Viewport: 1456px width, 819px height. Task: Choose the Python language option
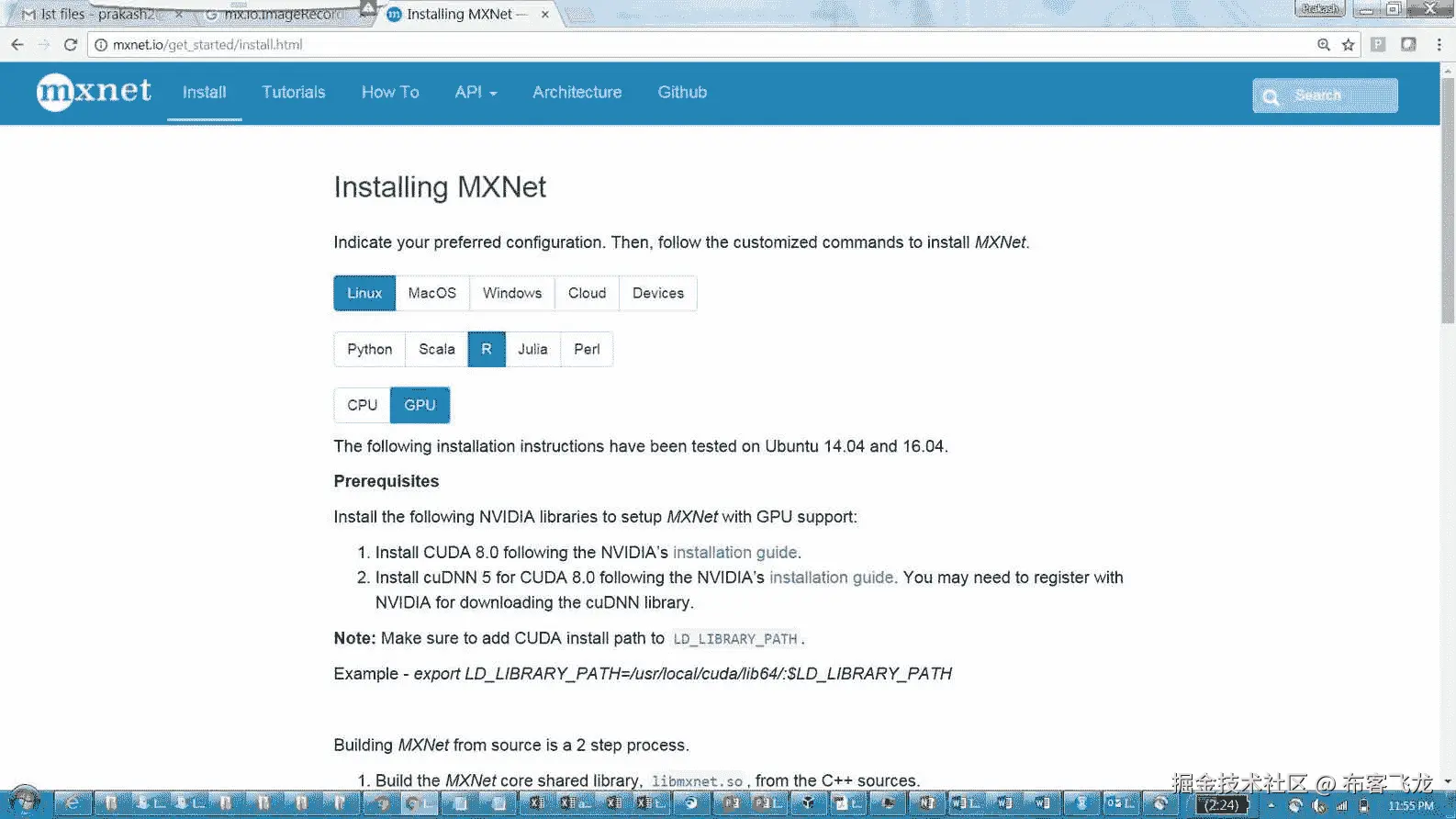[370, 349]
